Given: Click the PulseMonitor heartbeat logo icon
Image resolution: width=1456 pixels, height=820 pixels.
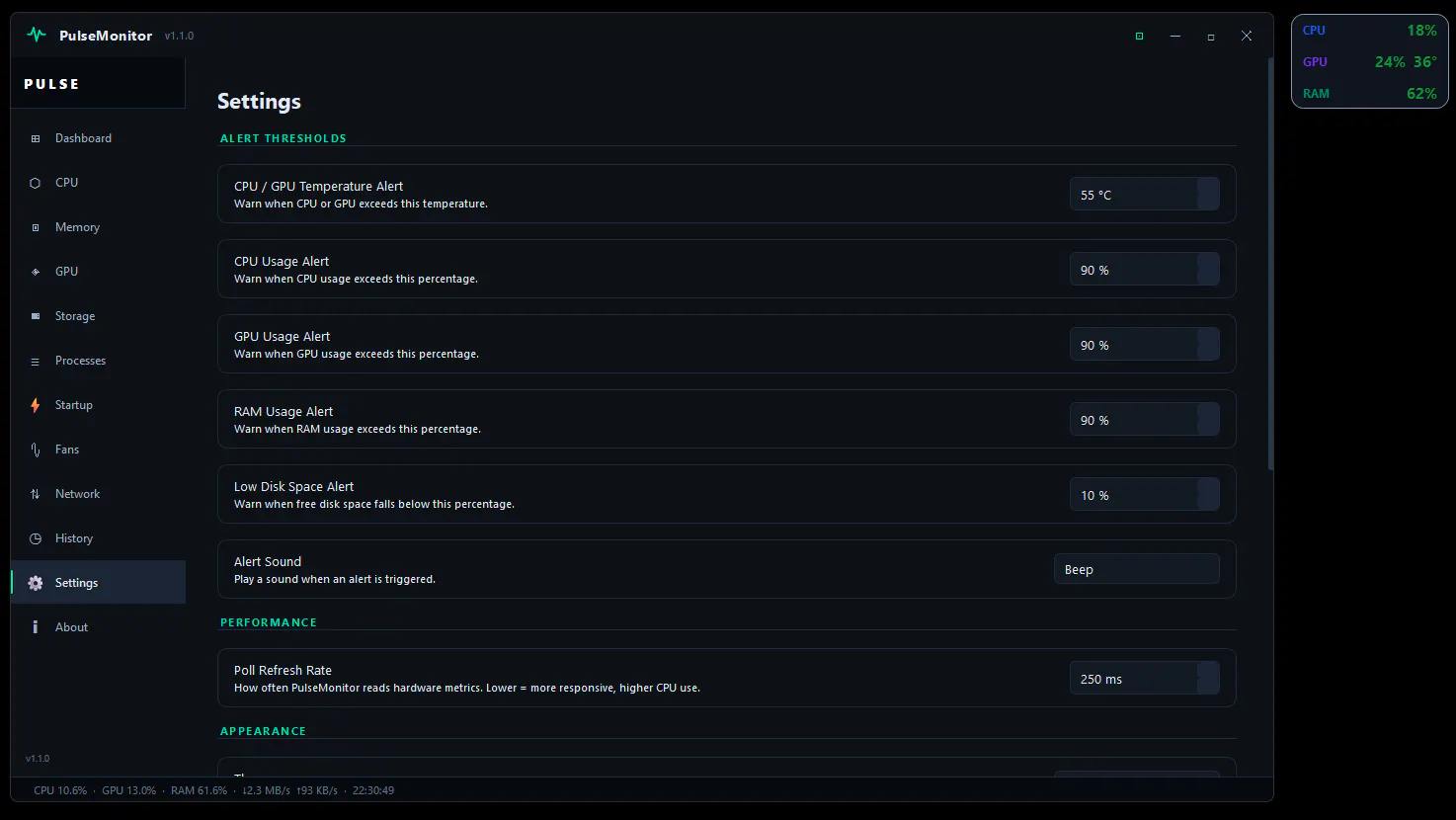Looking at the screenshot, I should [37, 35].
